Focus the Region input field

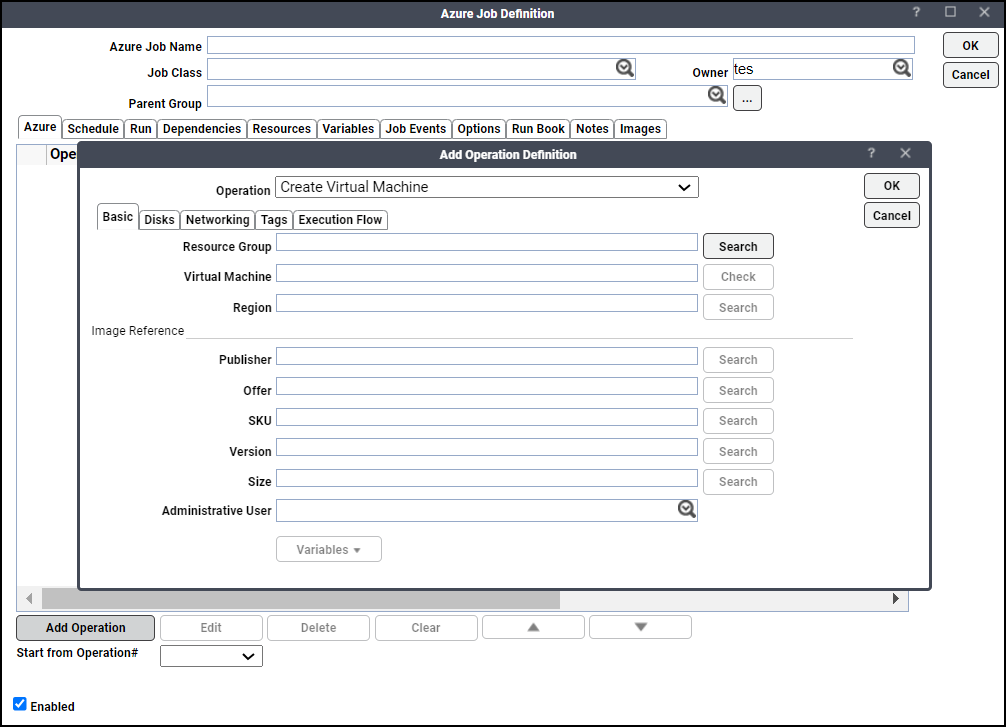click(x=487, y=304)
